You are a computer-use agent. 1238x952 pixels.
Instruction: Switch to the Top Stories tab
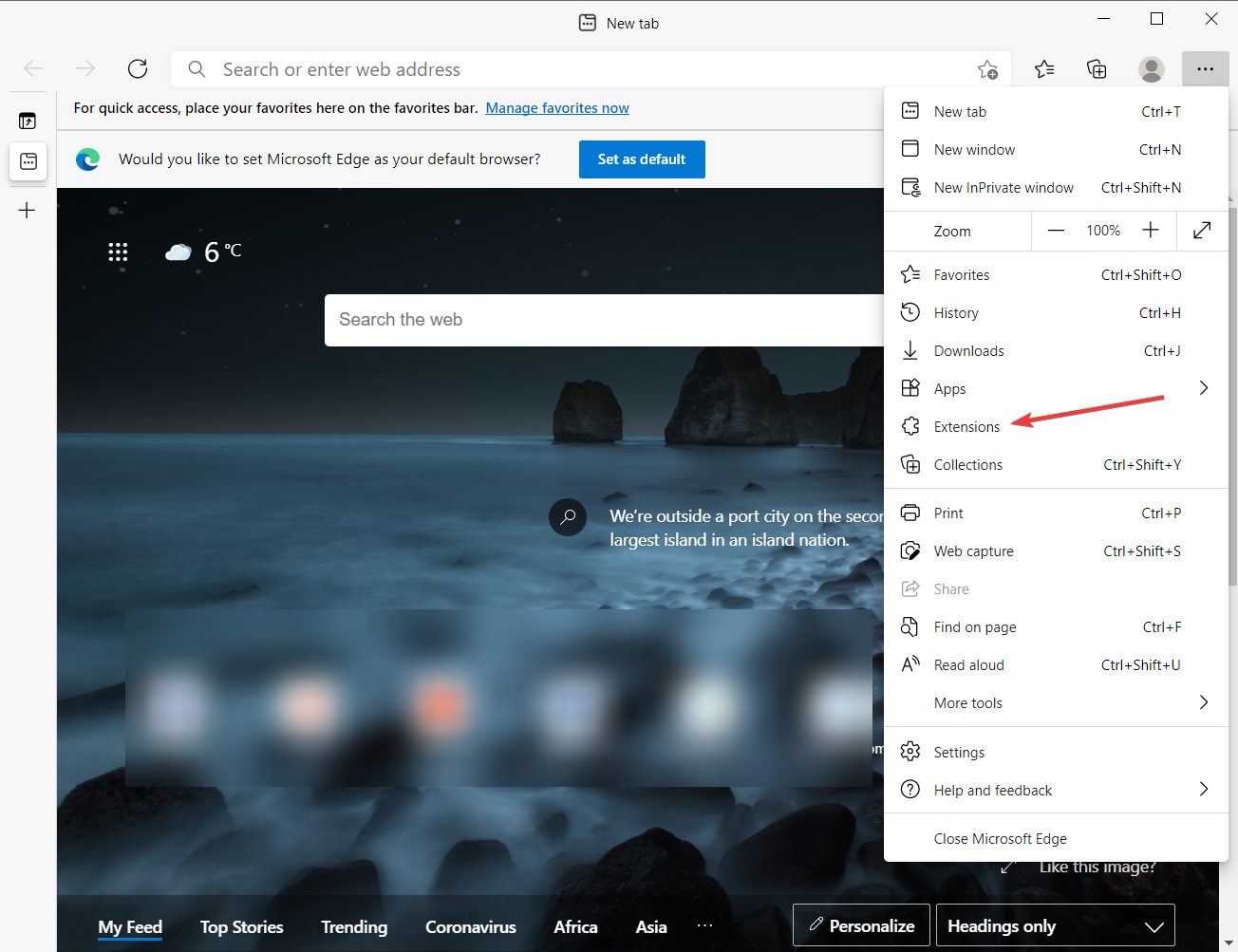coord(242,927)
